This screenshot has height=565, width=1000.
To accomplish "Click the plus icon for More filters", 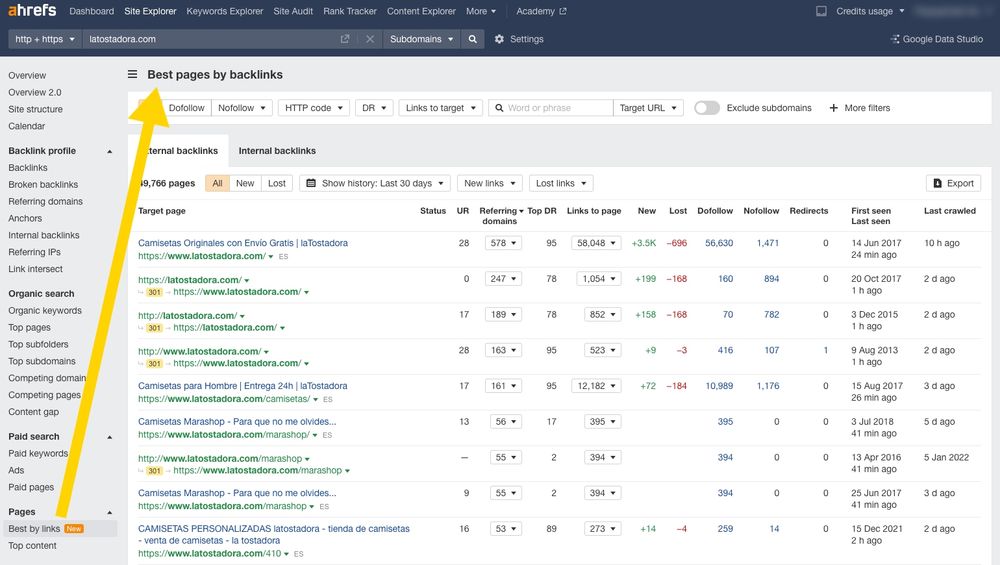I will click(x=834, y=108).
